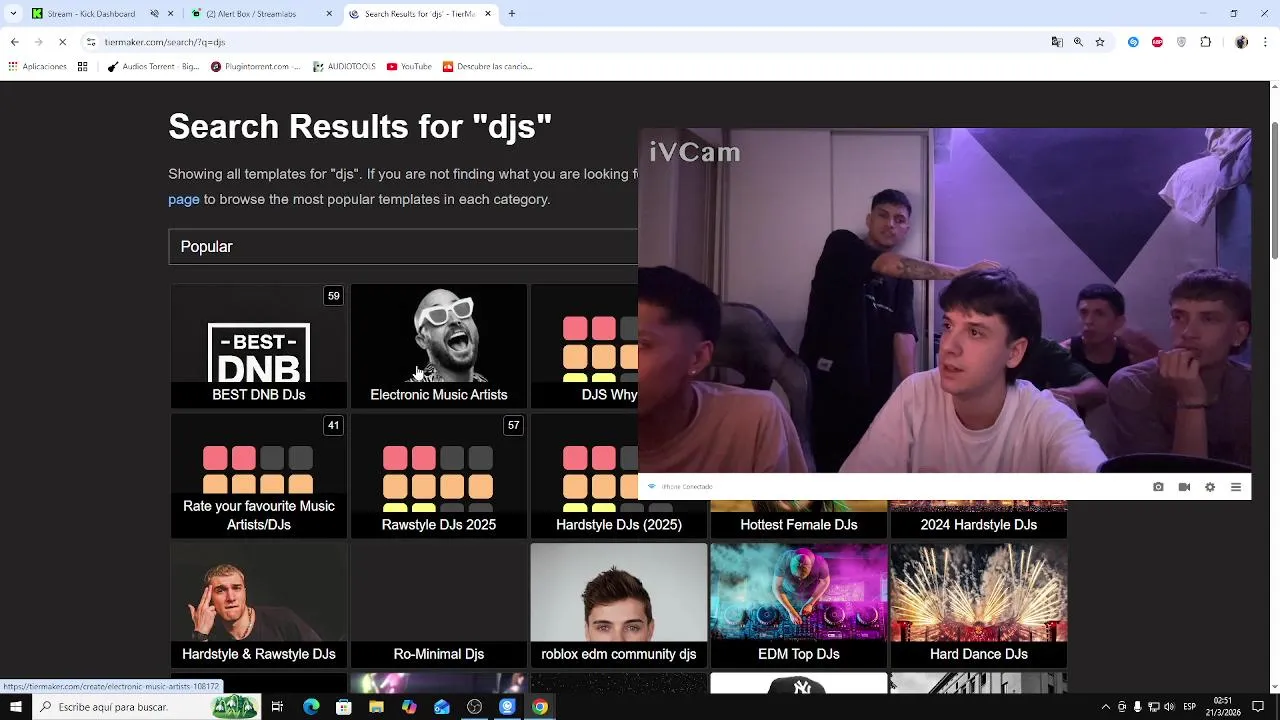Open the Hardstyle & Rawstyle DJs template
The image size is (1280, 720).
(259, 605)
